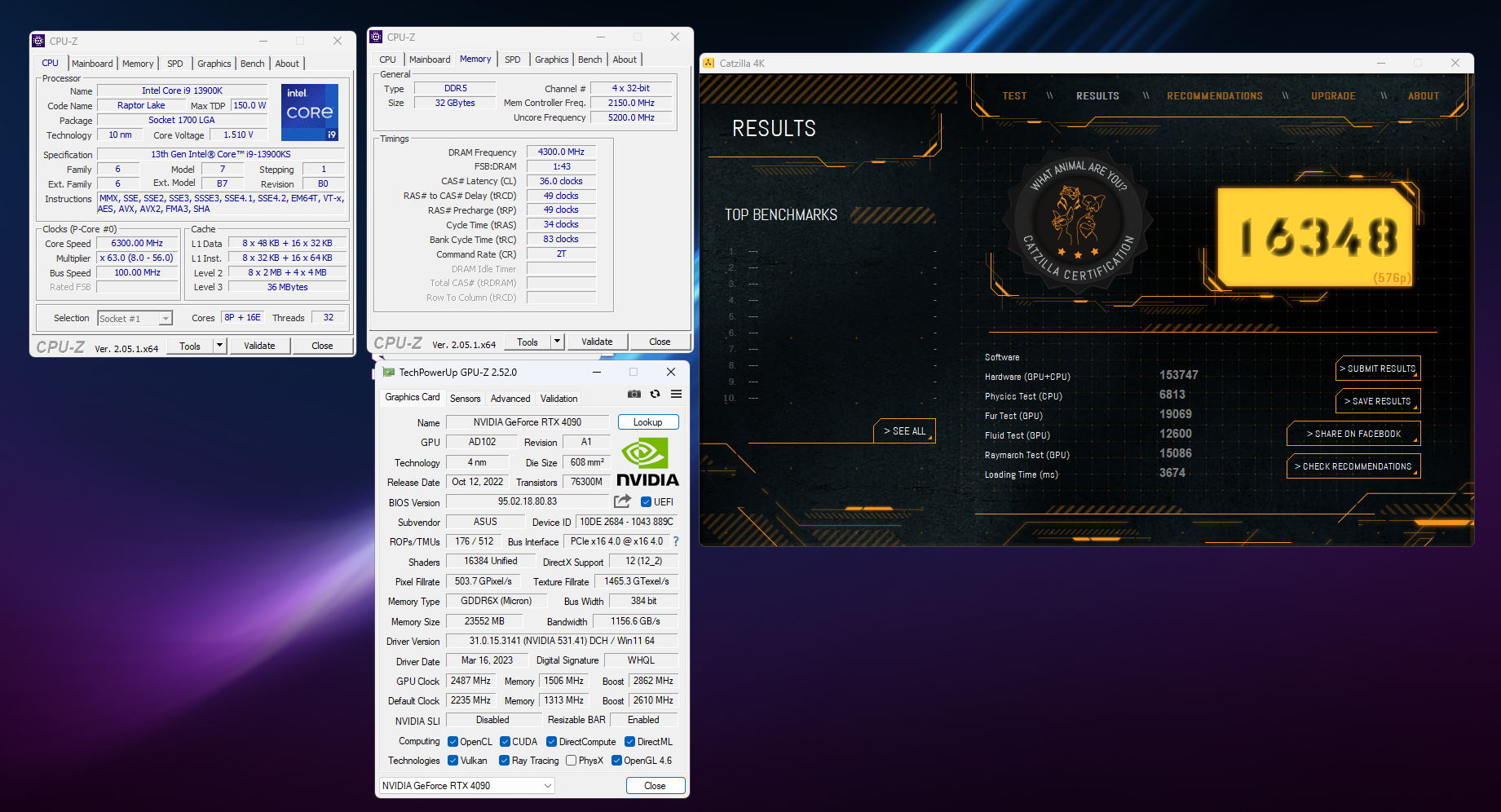Viewport: 1501px width, 812px height.
Task: Click the Memory CPU-Z window title icon
Action: [x=376, y=37]
